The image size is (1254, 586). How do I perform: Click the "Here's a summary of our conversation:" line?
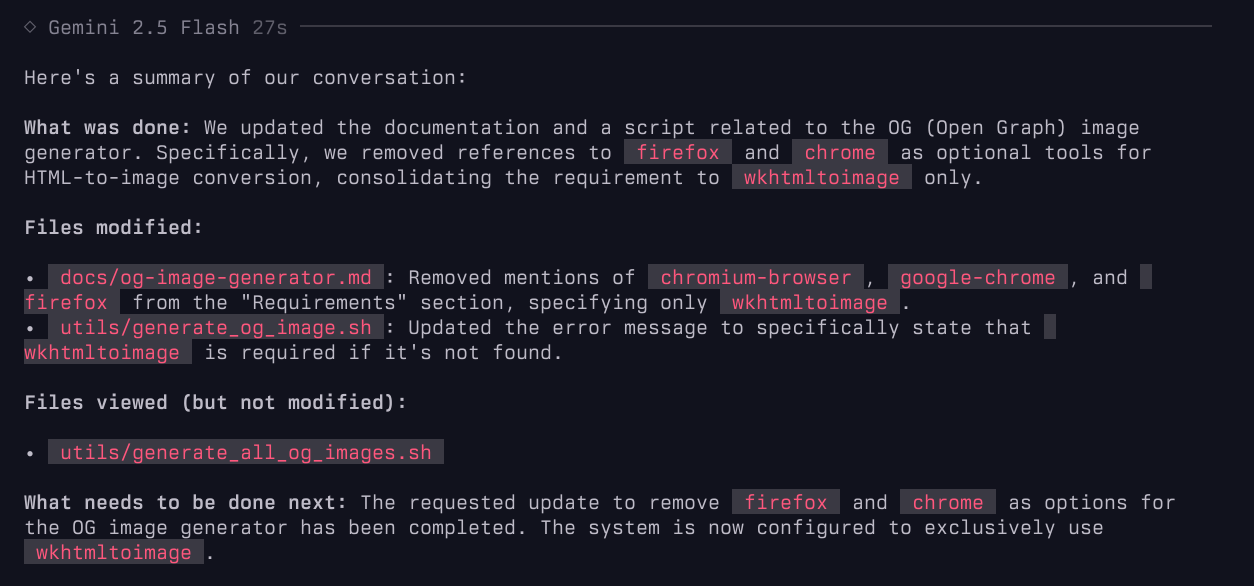[246, 77]
